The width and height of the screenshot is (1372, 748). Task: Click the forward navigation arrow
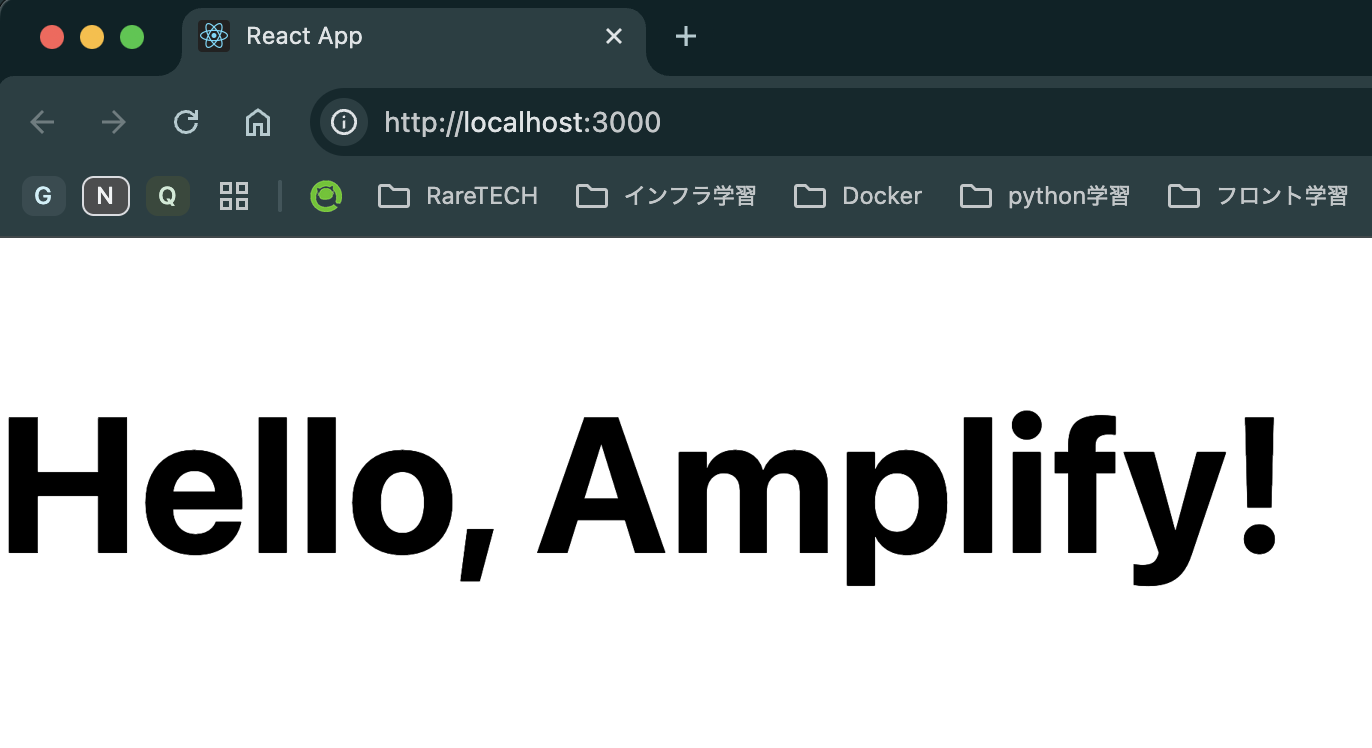(114, 122)
